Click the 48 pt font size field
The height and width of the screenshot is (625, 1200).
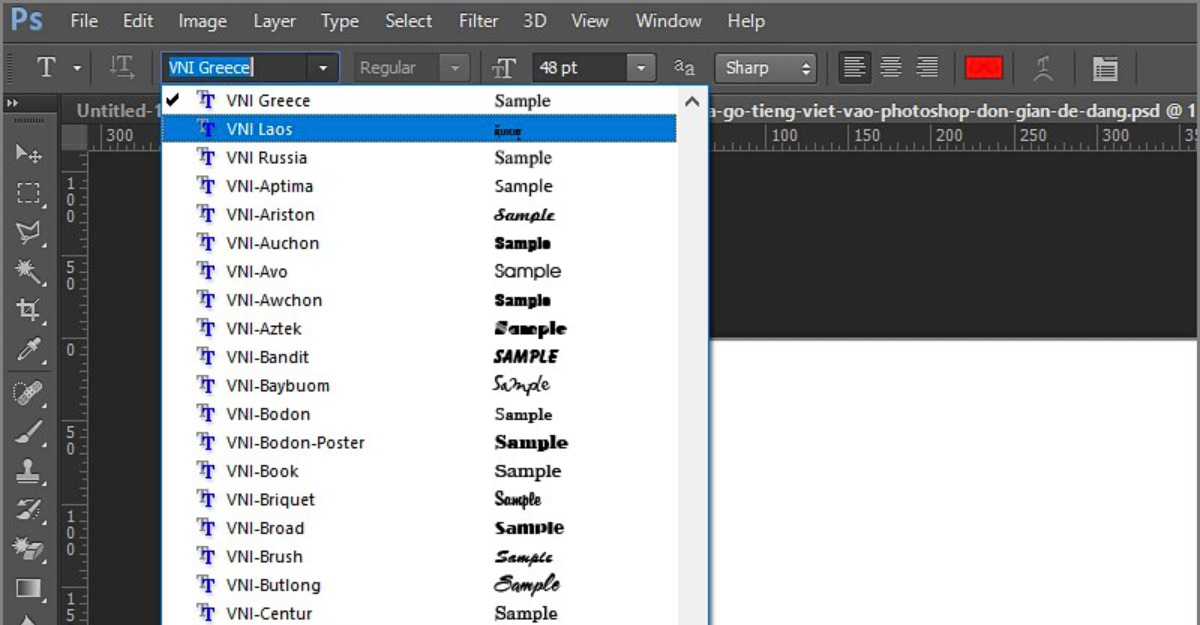[x=580, y=68]
